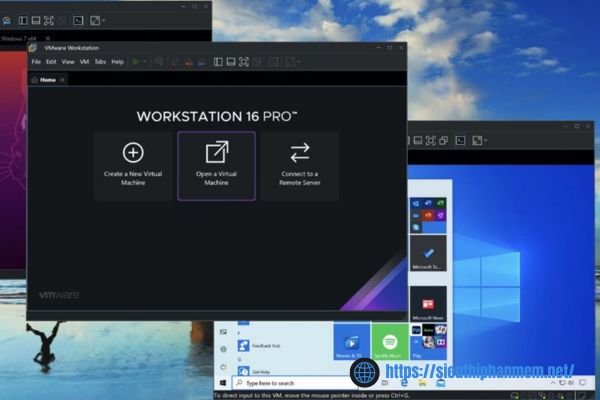Click the Type here to search box
Image resolution: width=600 pixels, height=400 pixels.
point(295,383)
